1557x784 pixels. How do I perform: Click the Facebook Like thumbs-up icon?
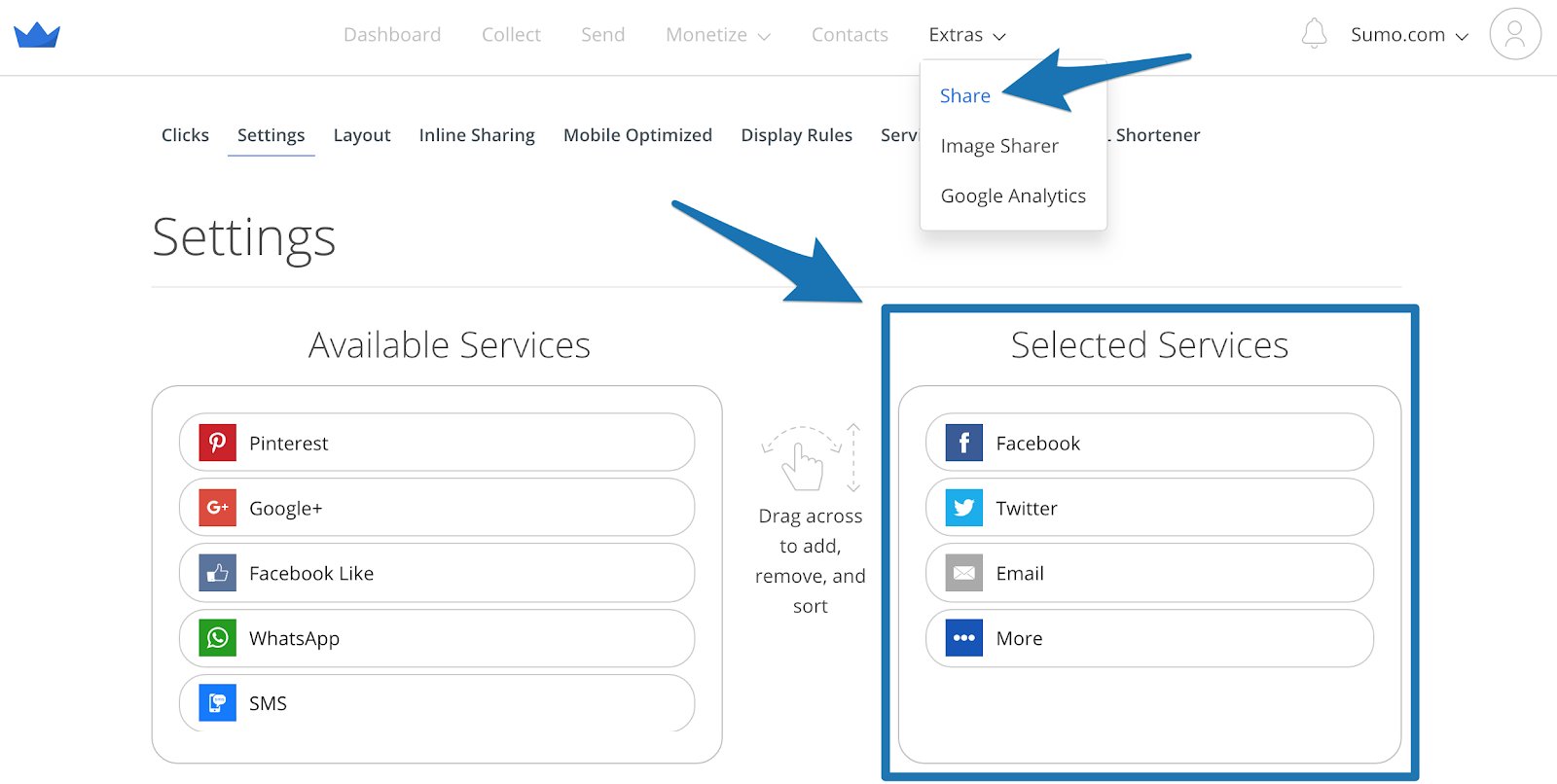coord(218,573)
